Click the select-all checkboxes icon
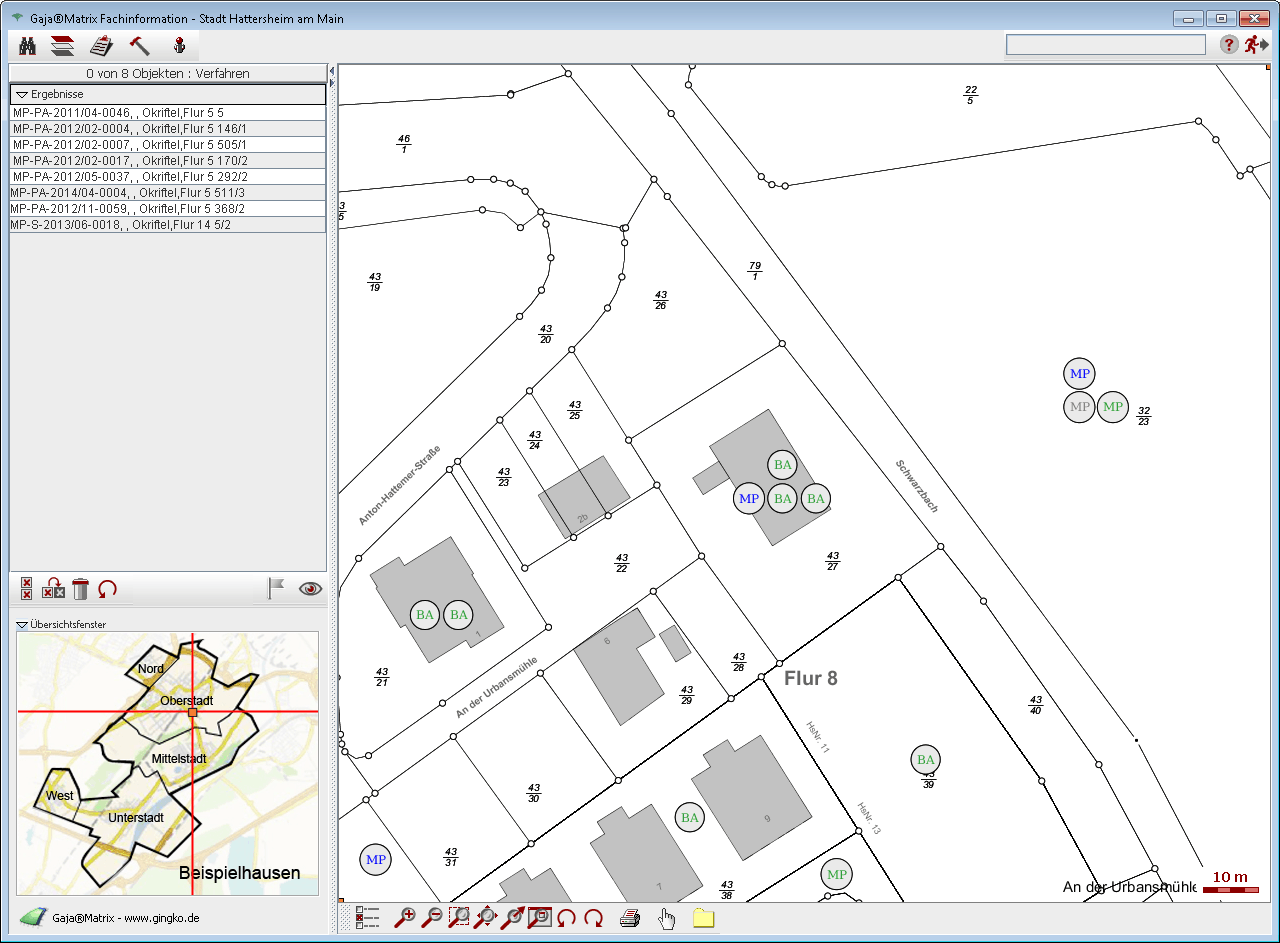 [27, 589]
